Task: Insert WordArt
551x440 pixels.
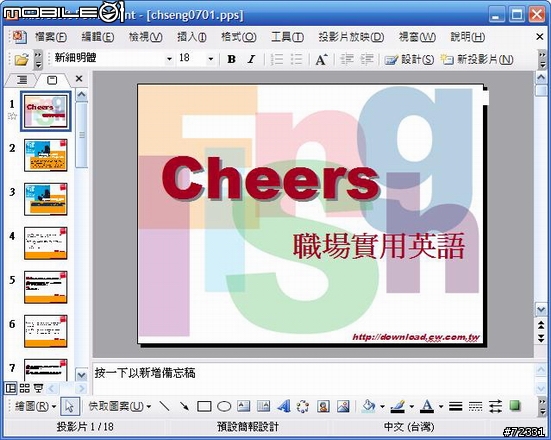Action: (283, 407)
